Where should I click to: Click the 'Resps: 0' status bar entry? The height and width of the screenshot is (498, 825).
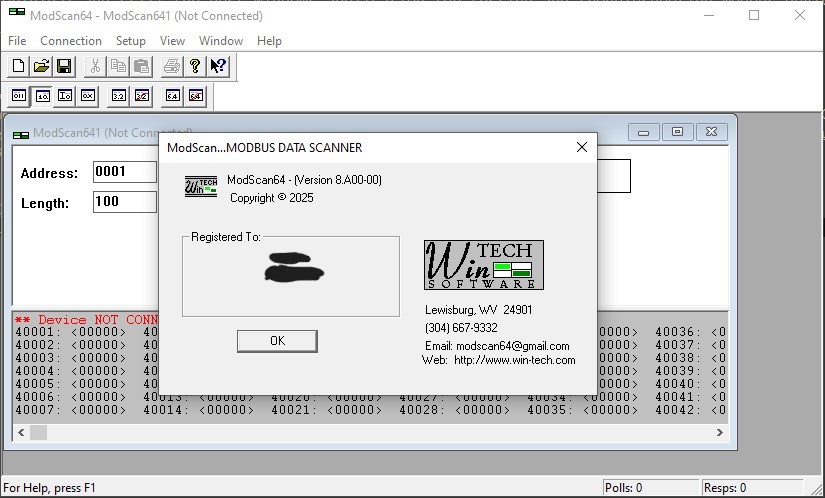725,487
